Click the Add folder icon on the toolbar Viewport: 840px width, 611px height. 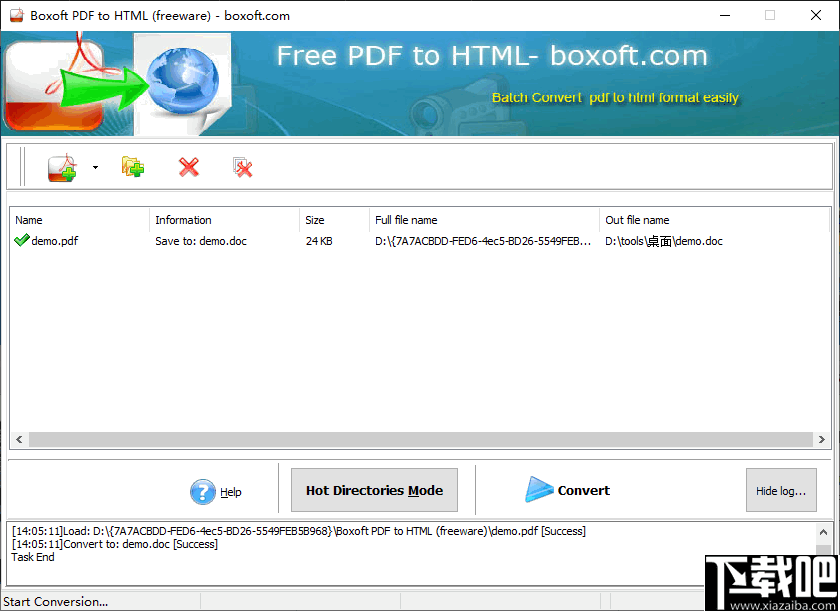(x=131, y=167)
